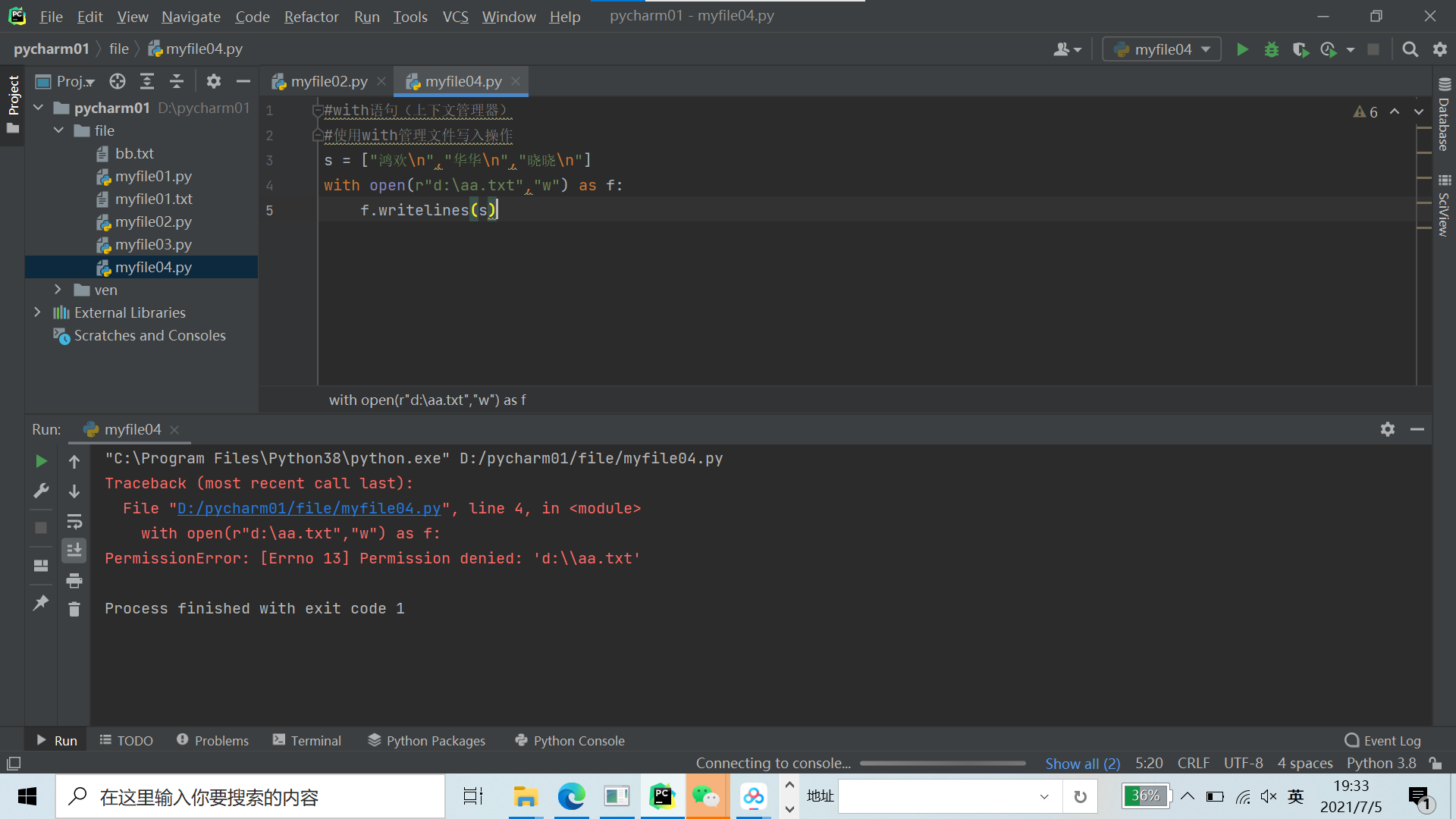The width and height of the screenshot is (1456, 819).
Task: Toggle pin tab in Run panel
Action: coord(41,603)
